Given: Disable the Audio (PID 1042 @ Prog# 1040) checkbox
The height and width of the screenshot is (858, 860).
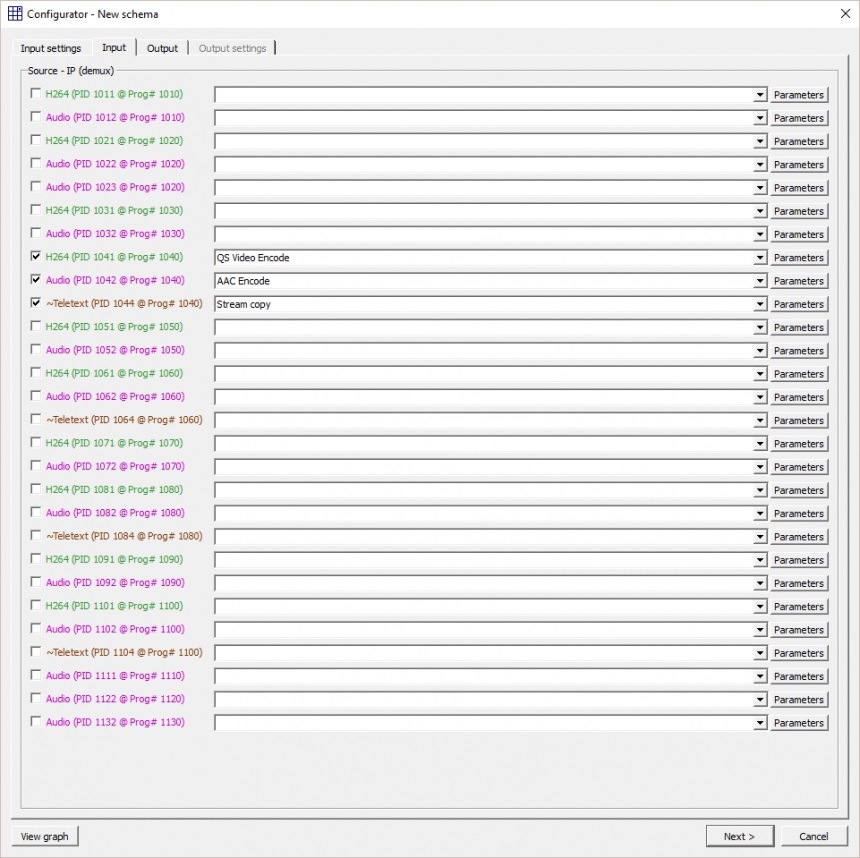Looking at the screenshot, I should 36,280.
